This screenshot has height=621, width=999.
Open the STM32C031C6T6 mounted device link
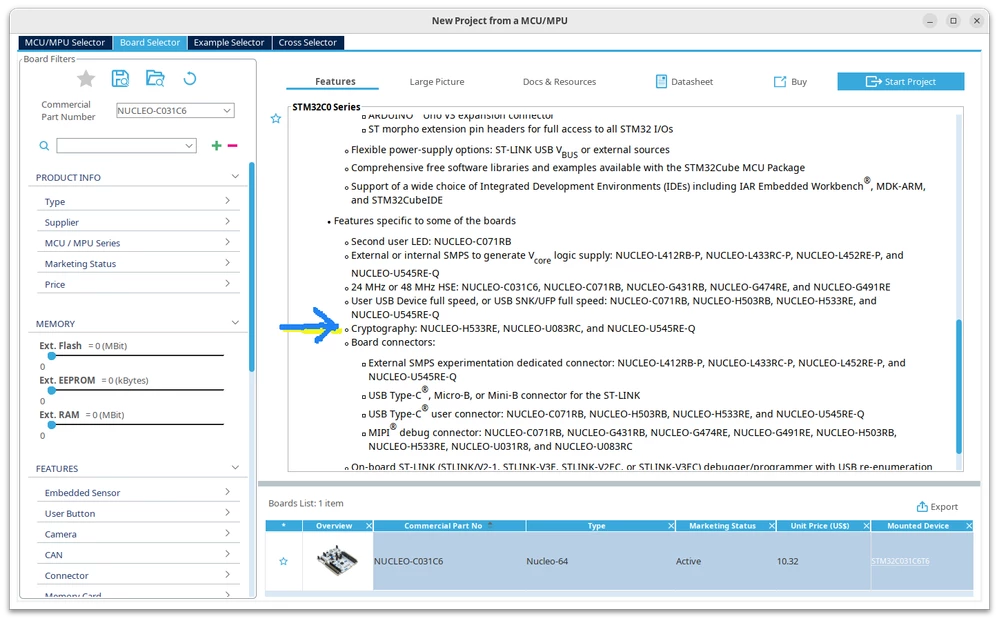pyautogui.click(x=900, y=561)
